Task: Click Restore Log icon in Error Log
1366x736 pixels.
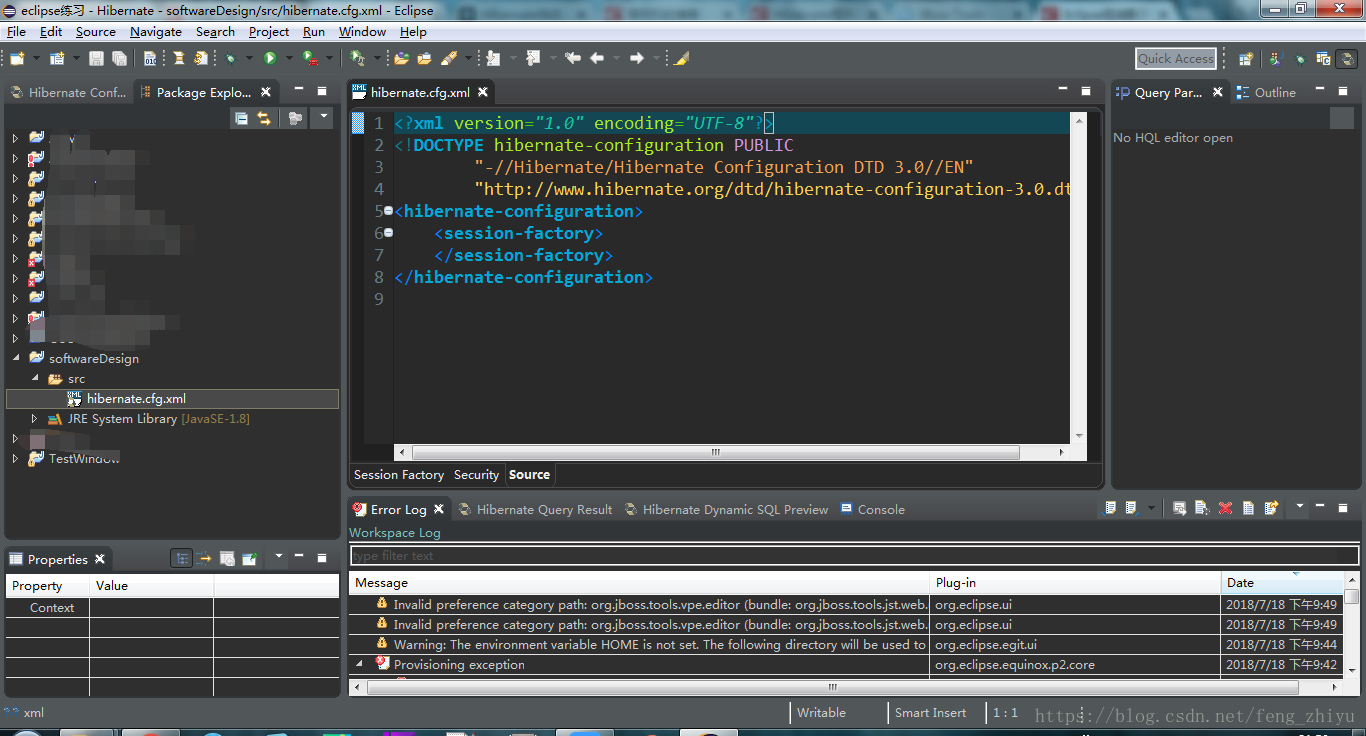Action: 1271,508
